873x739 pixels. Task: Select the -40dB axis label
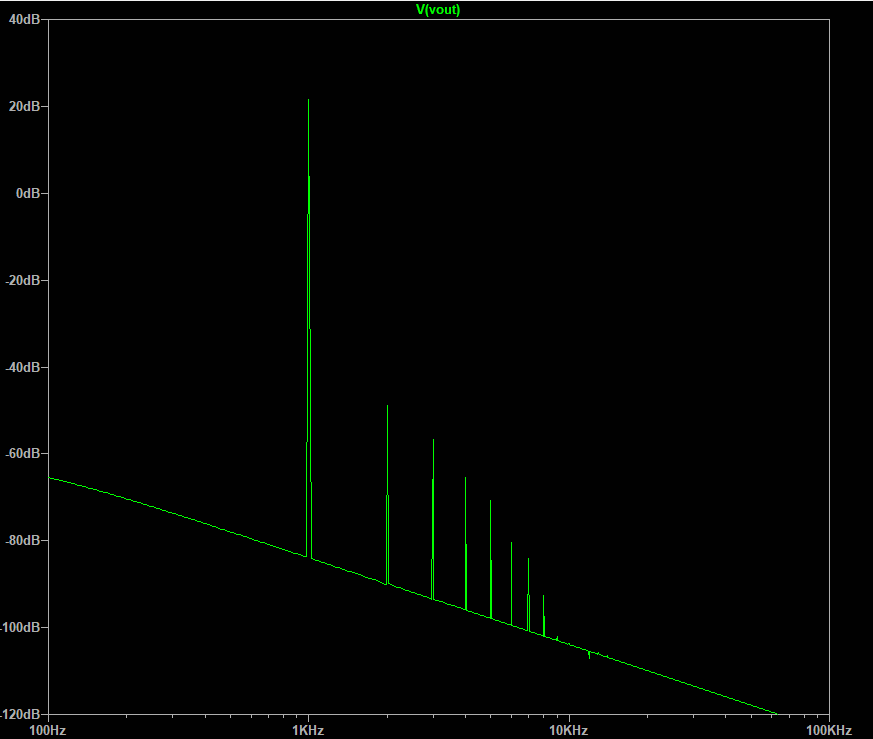pos(23,367)
